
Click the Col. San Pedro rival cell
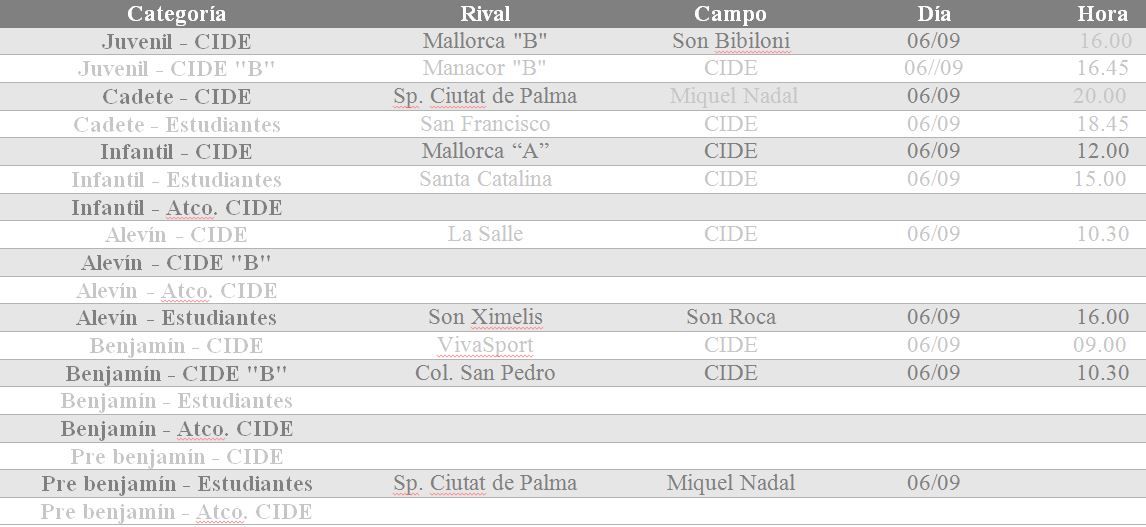[485, 373]
